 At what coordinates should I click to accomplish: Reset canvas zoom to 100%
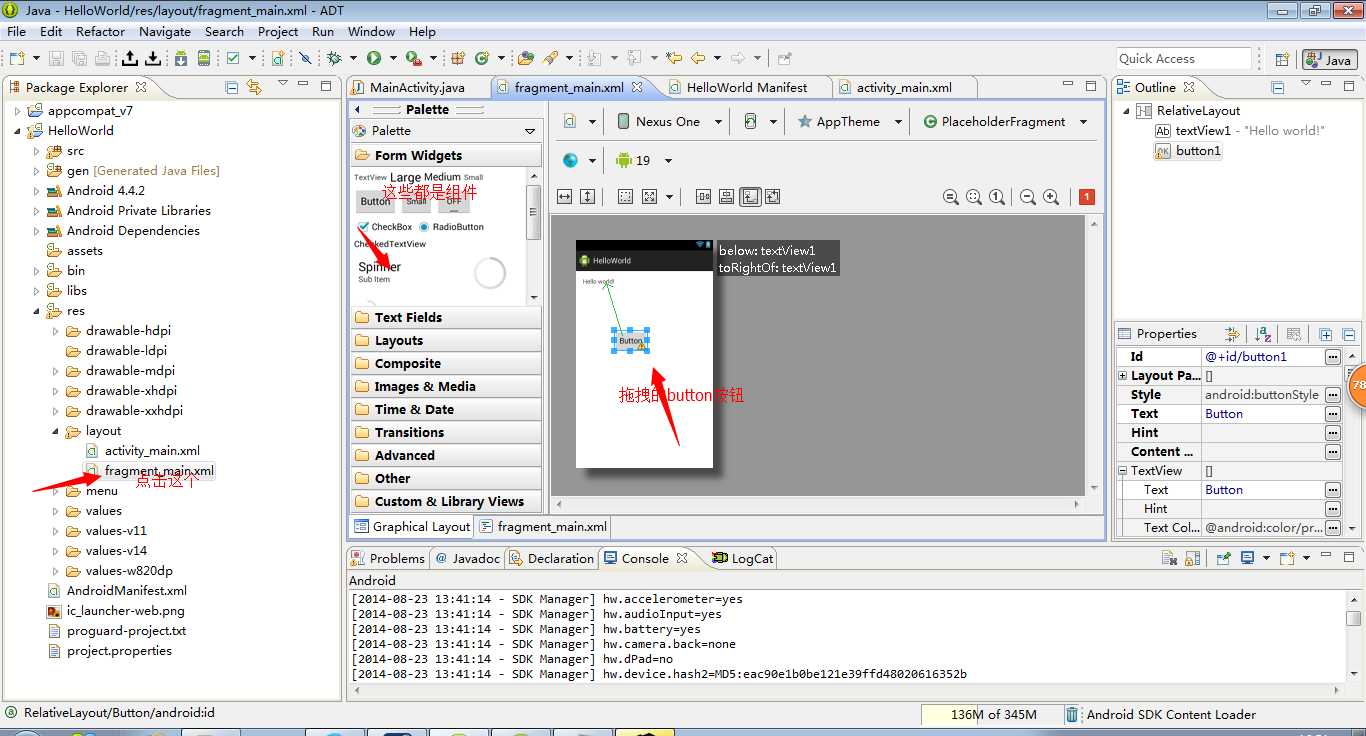click(997, 197)
